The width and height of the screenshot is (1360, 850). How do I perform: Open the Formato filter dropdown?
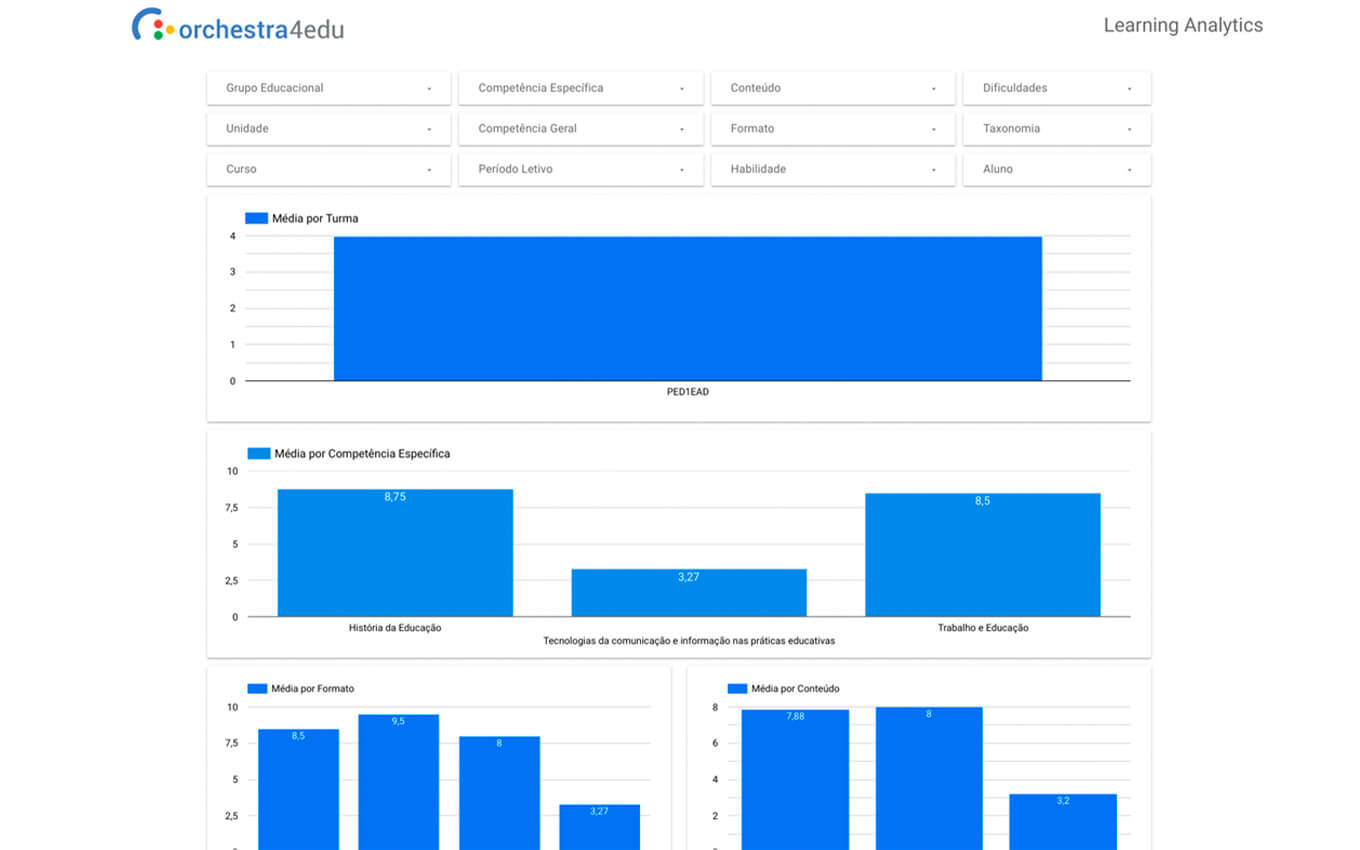832,129
